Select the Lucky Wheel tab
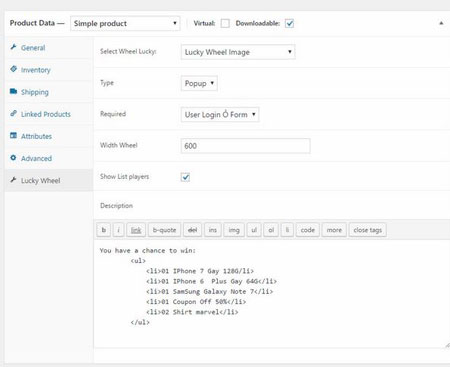This screenshot has height=367, width=450. coord(49,180)
